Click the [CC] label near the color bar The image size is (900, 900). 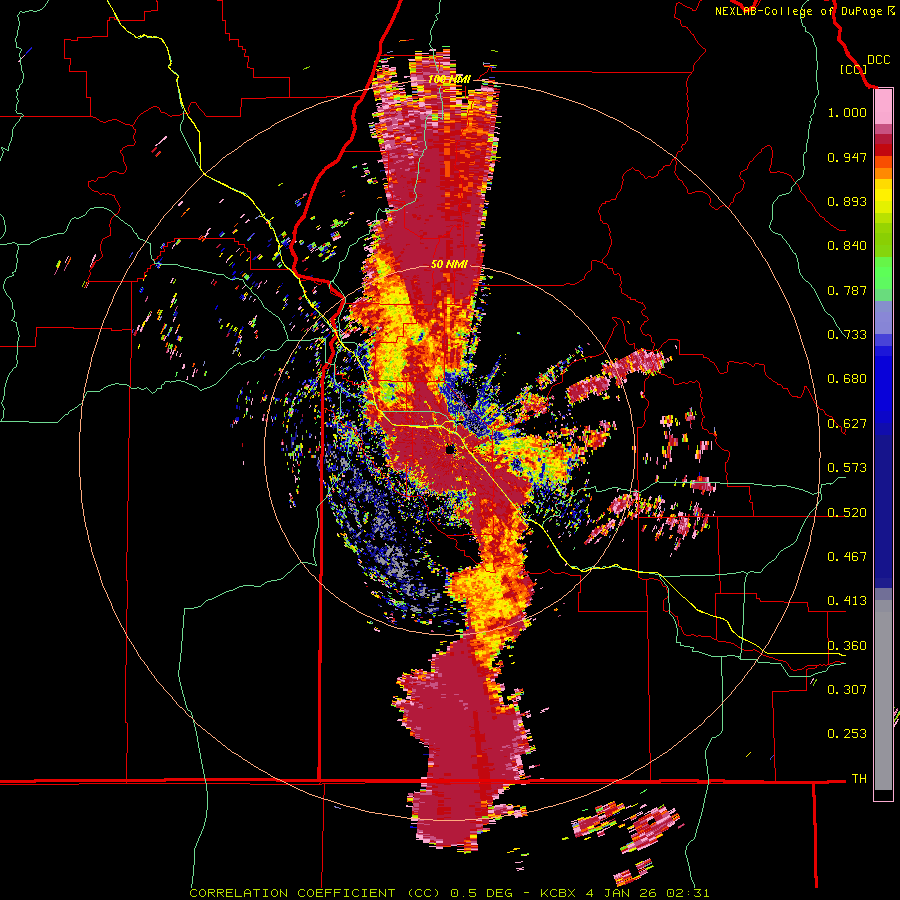pos(853,69)
